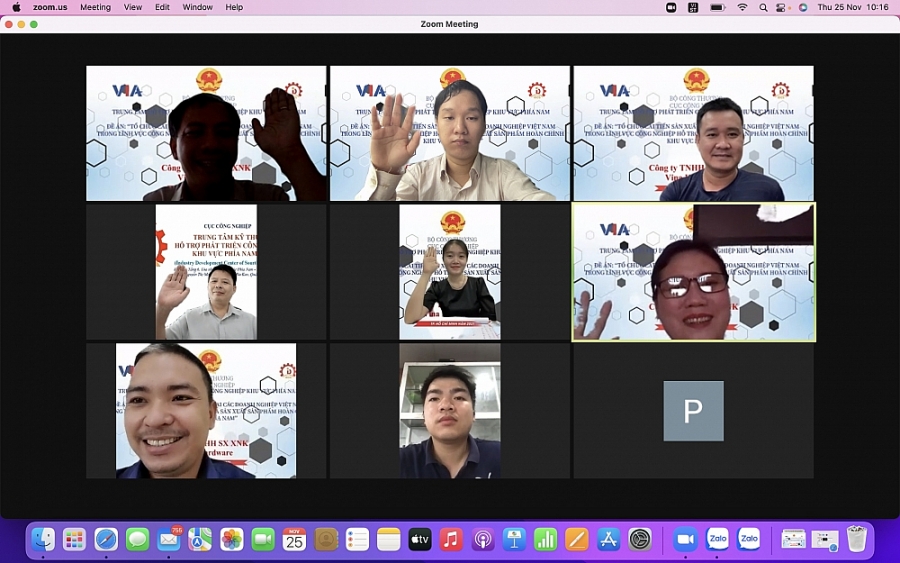The height and width of the screenshot is (563, 900).
Task: Open the App Store dock icon
Action: [608, 540]
